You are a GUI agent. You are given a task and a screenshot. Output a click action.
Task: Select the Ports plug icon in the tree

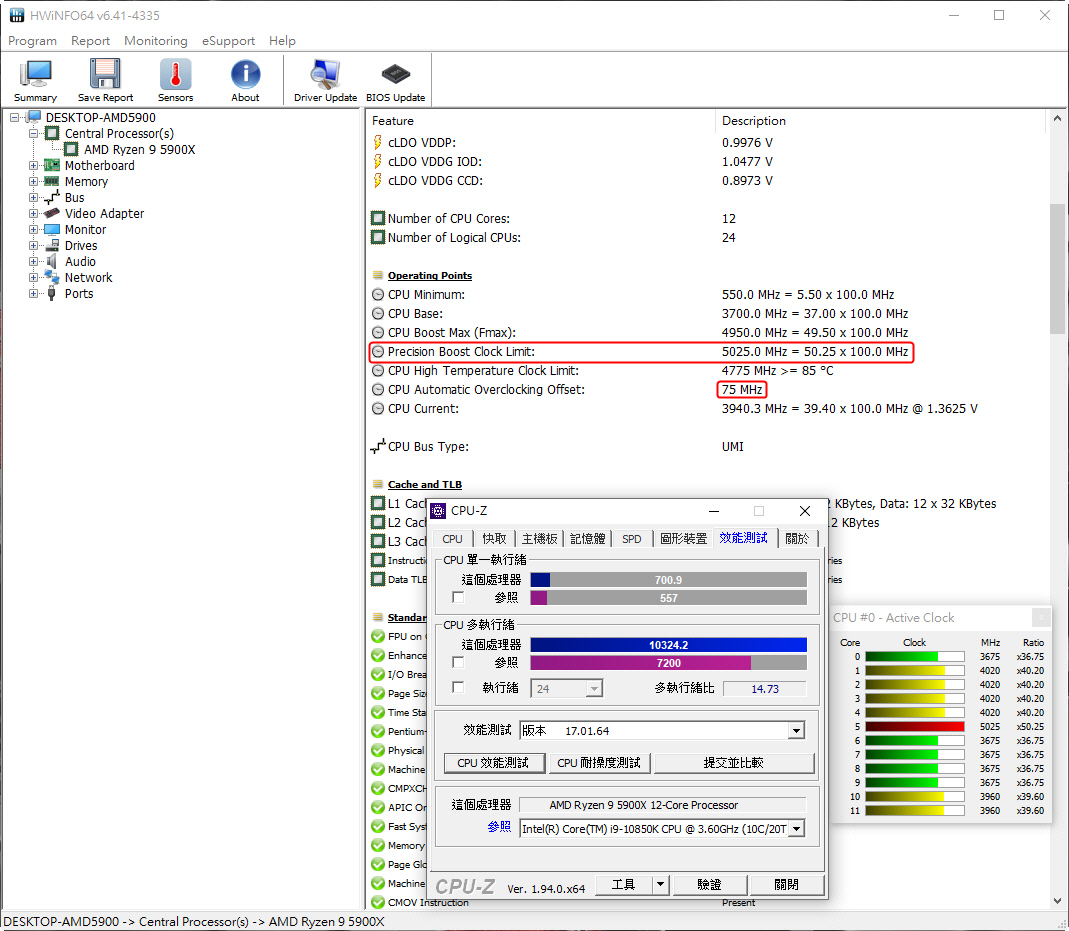pyautogui.click(x=52, y=294)
